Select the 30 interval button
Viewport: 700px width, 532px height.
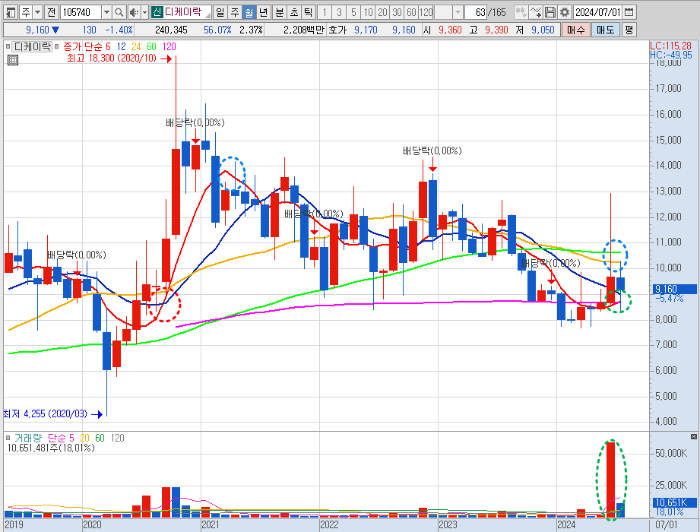coord(397,12)
